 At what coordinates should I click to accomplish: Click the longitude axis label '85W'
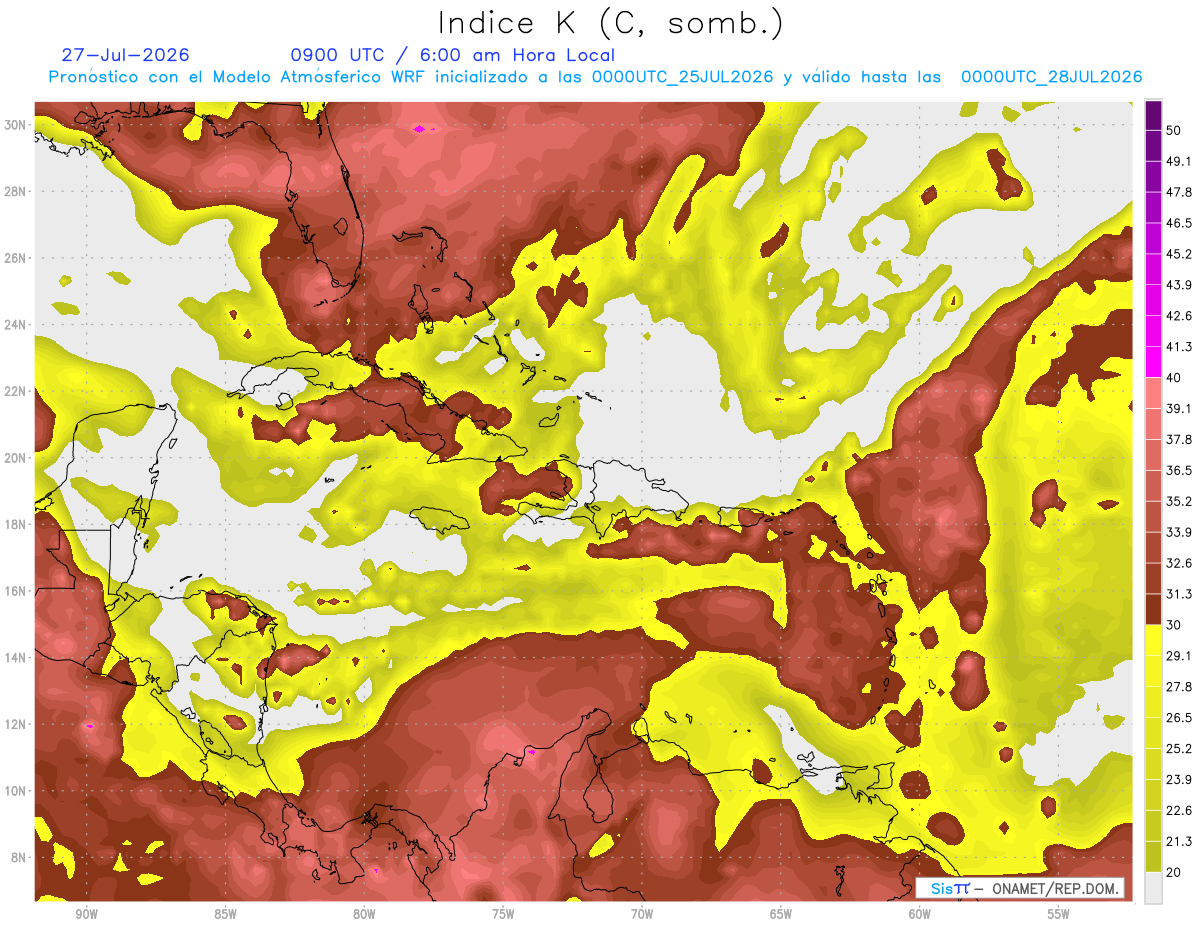click(225, 914)
